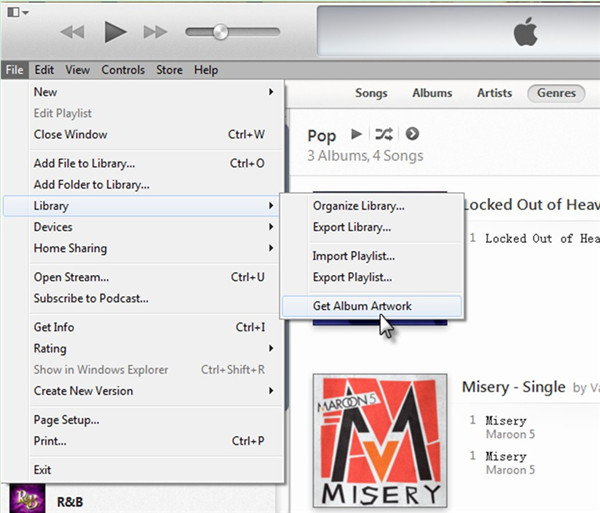Open the File menu
Image resolution: width=600 pixels, height=513 pixels.
coord(15,70)
